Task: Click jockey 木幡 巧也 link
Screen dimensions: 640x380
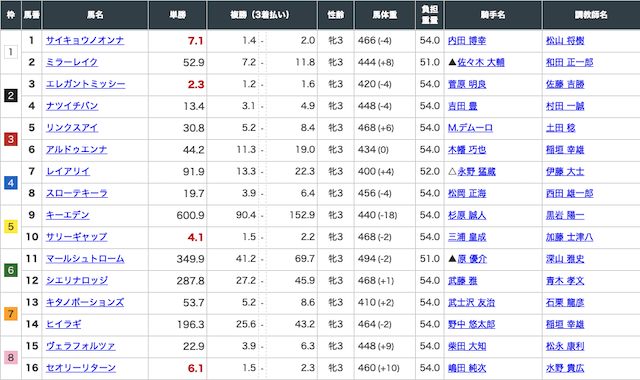Action: [467, 149]
